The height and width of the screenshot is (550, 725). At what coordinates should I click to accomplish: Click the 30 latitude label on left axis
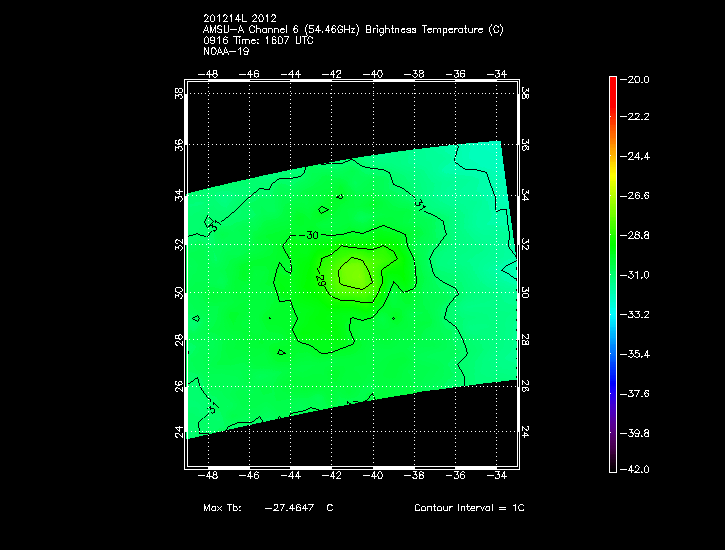179,292
